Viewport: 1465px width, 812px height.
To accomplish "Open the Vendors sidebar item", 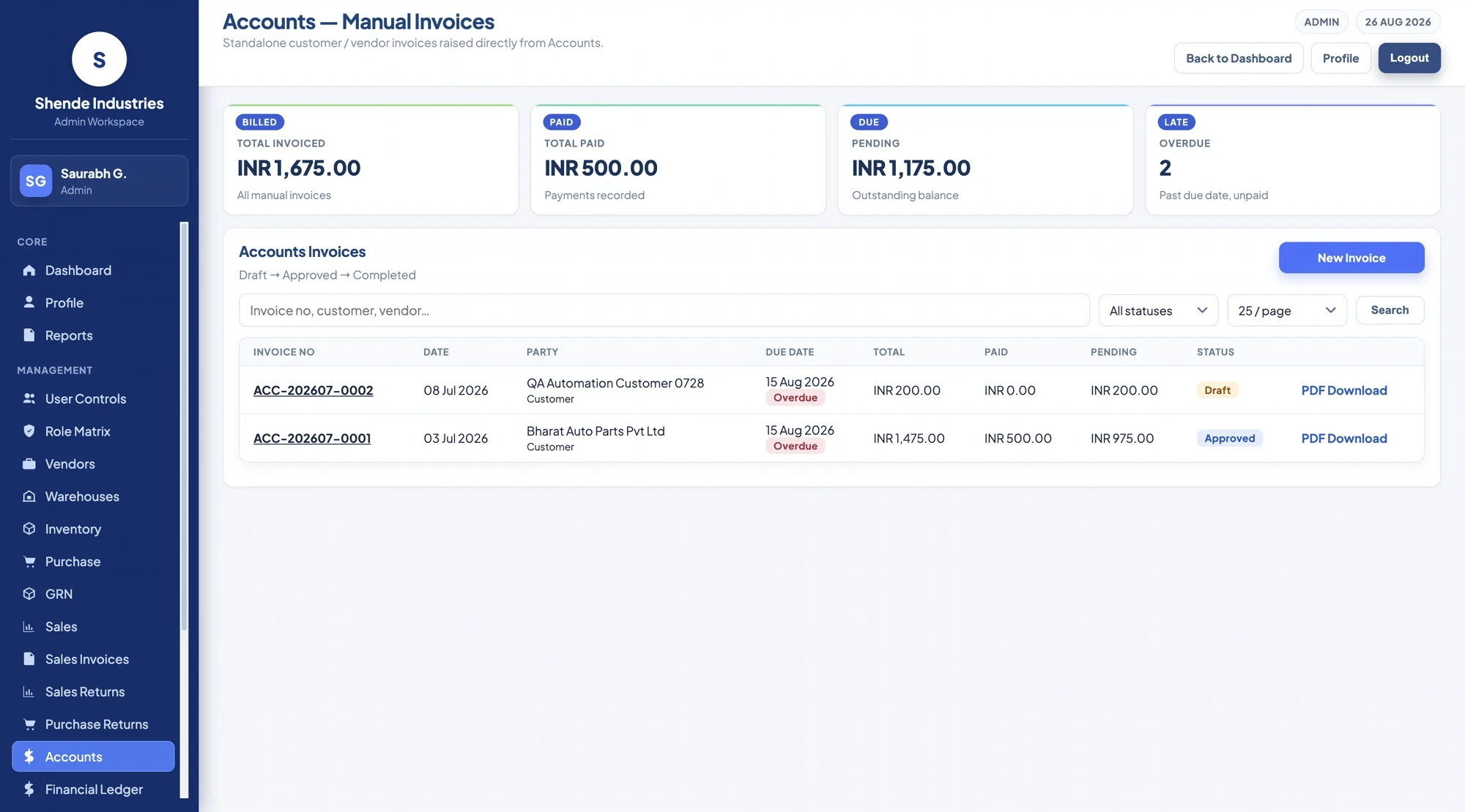I will point(93,463).
